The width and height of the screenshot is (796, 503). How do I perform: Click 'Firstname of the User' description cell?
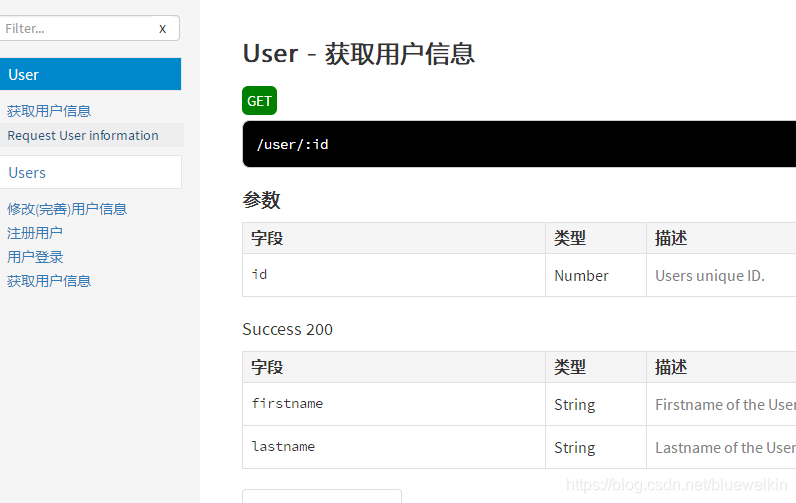click(721, 404)
